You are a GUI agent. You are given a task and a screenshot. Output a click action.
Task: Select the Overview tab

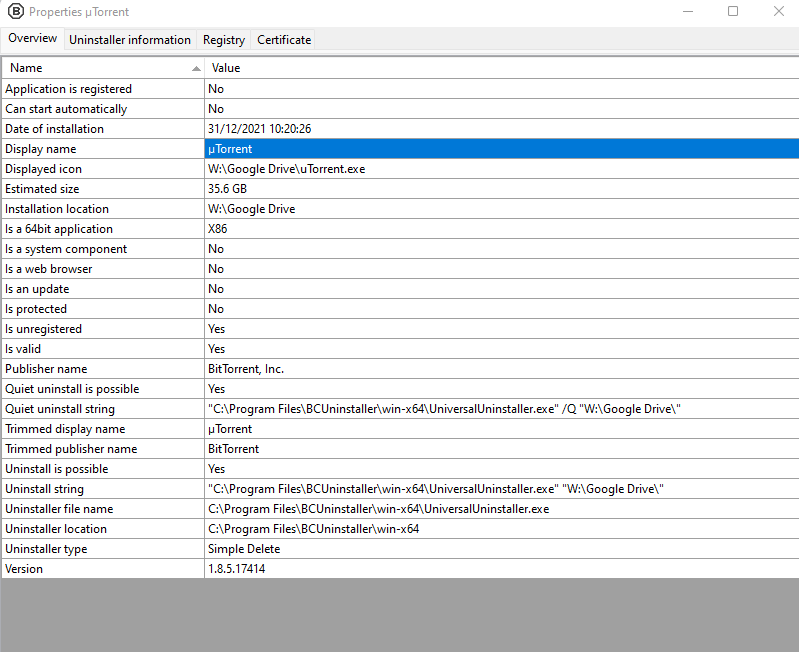[33, 38]
